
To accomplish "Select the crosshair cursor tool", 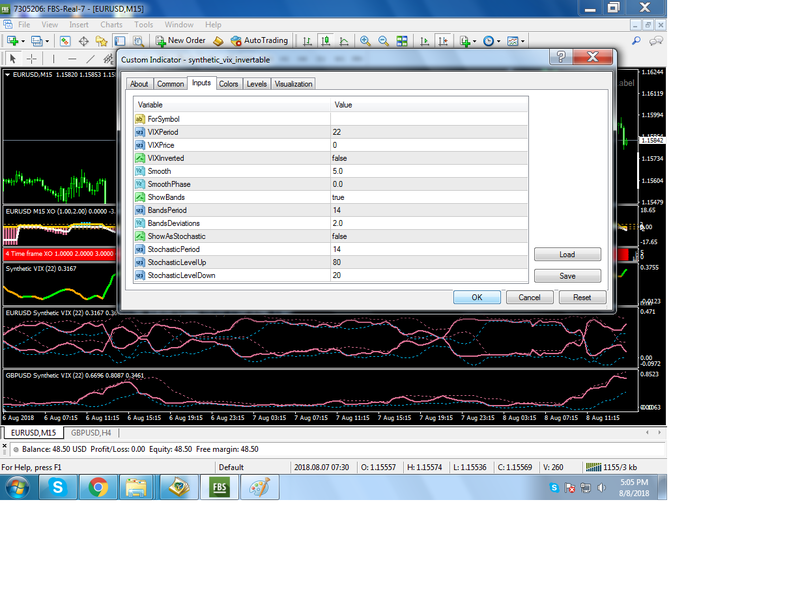I will (32, 59).
